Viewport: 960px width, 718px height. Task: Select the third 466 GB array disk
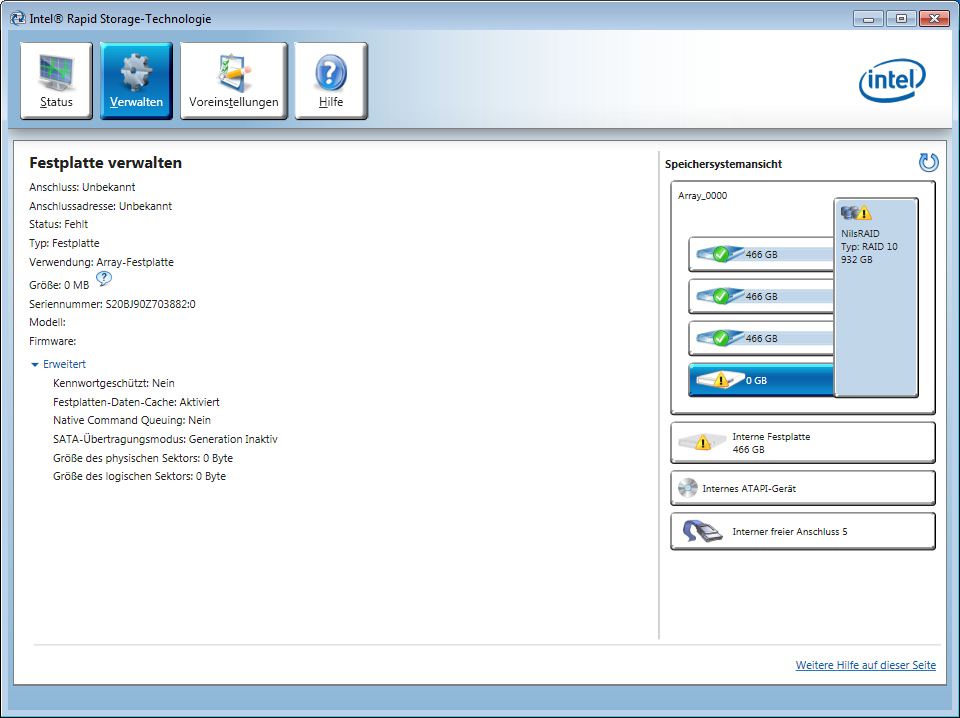tap(761, 338)
